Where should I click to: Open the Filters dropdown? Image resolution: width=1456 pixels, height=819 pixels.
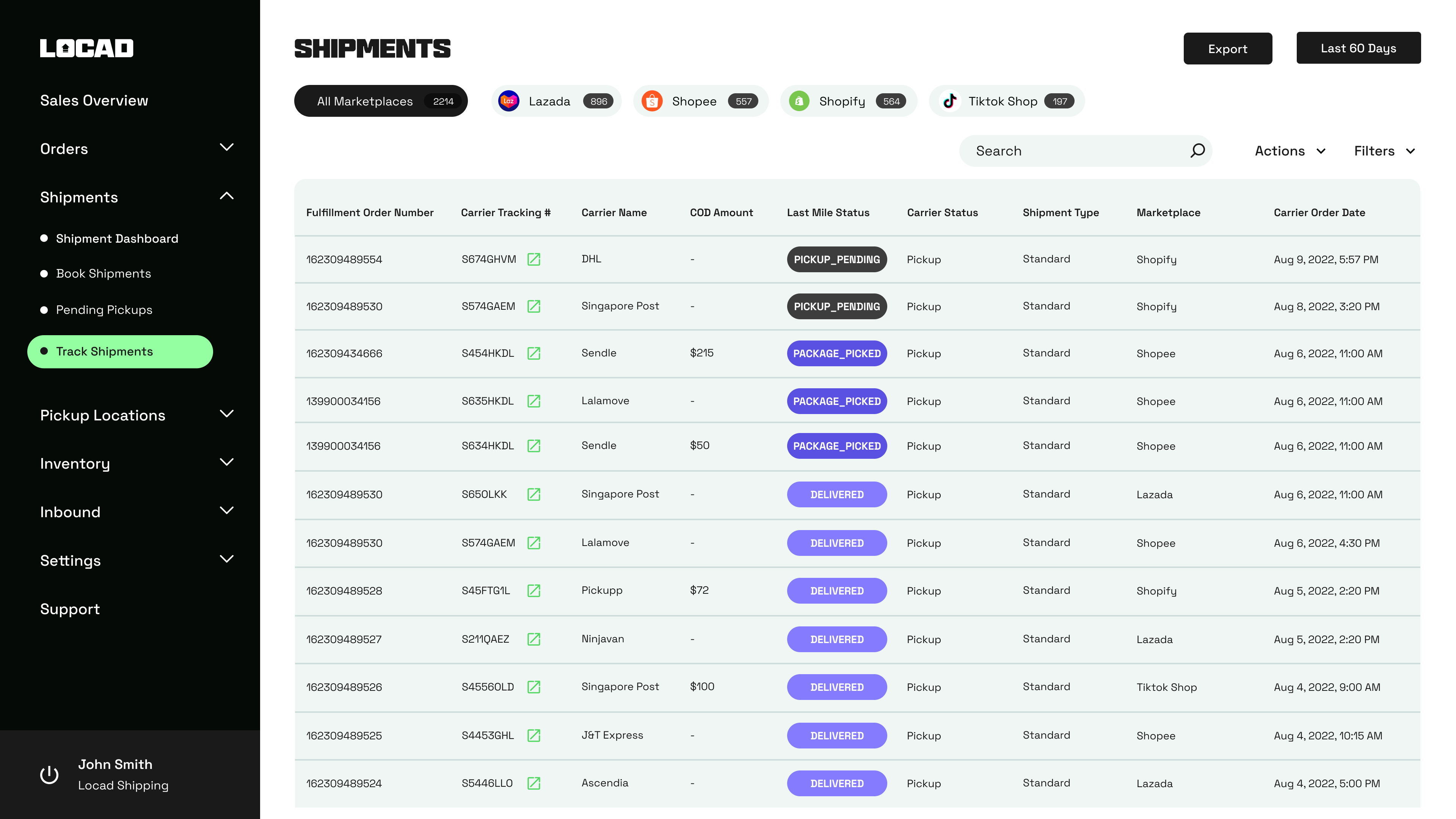pos(1384,151)
